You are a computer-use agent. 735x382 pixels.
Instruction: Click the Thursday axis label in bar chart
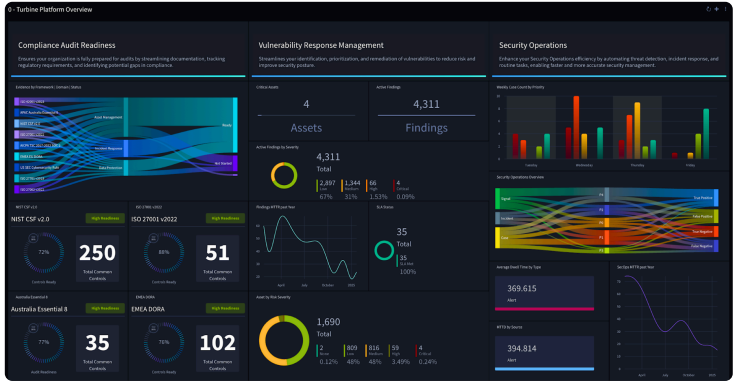click(637, 165)
